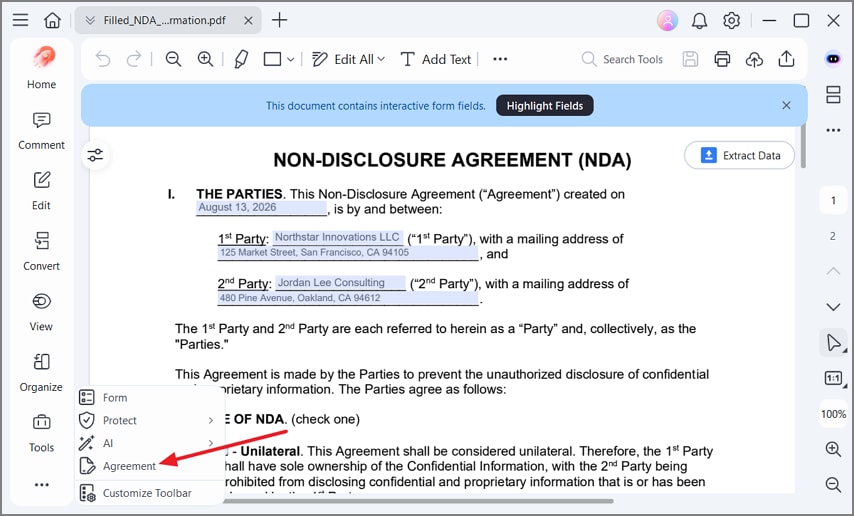
Task: Open Organize in left sidebar
Action: [x=41, y=372]
